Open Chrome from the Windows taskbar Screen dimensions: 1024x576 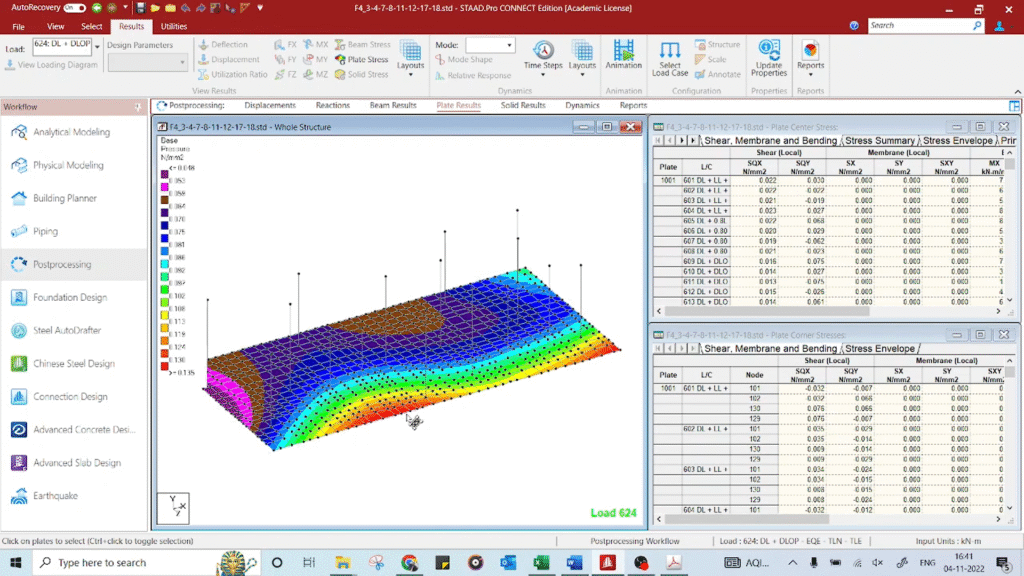pyautogui.click(x=409, y=562)
